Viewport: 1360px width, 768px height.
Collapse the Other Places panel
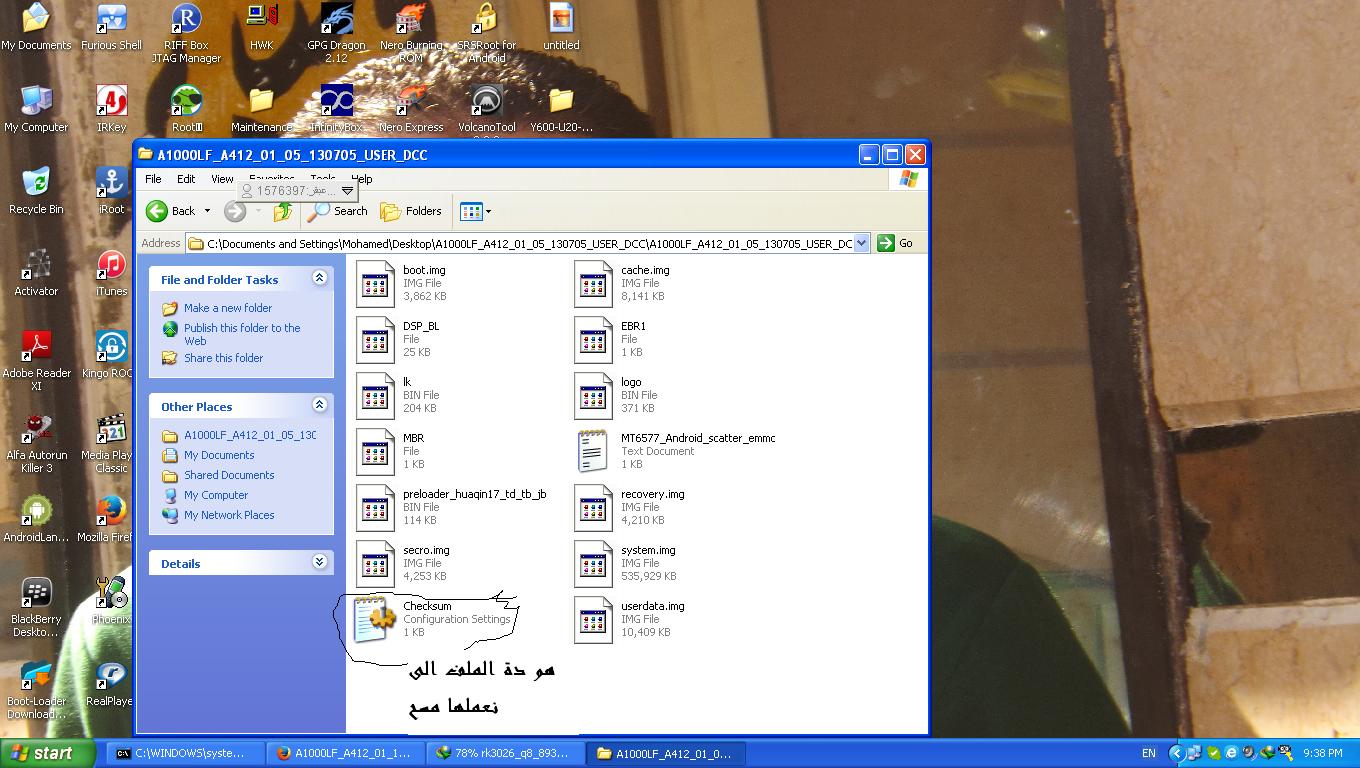tap(319, 405)
